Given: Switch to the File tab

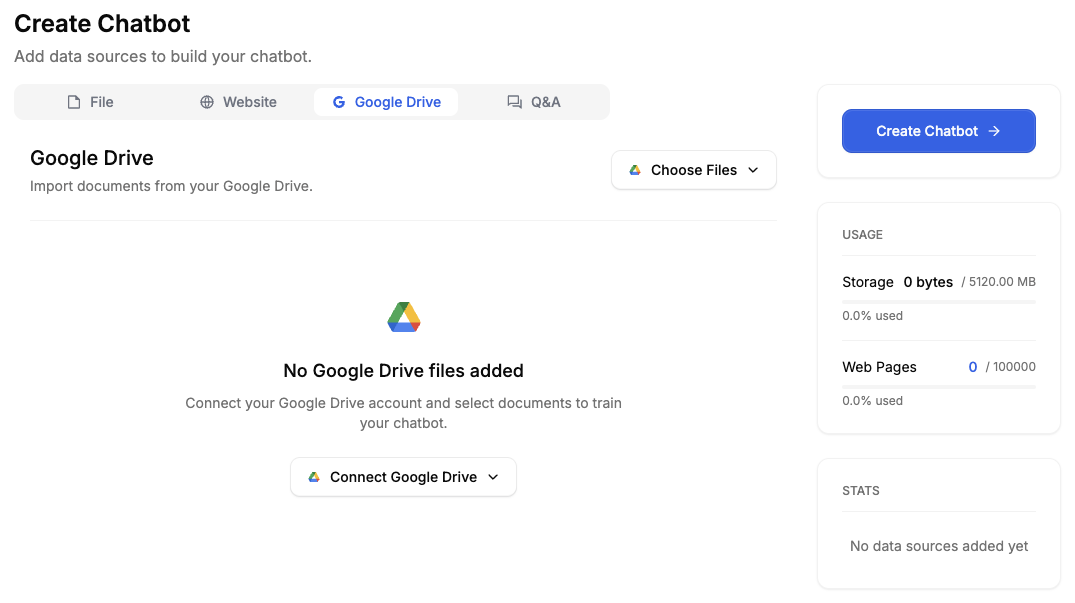Looking at the screenshot, I should point(90,101).
